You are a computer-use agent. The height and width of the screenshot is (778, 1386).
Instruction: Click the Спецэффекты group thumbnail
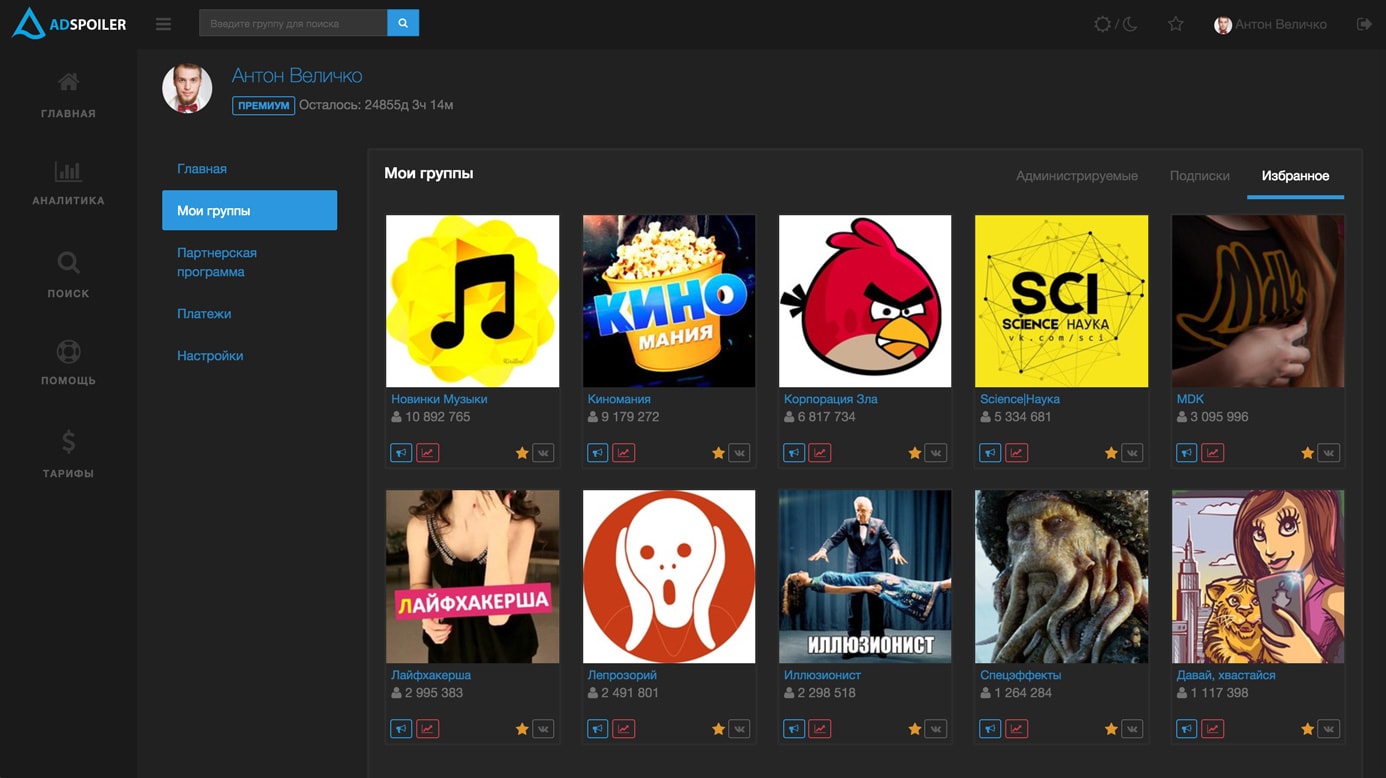tap(1061, 577)
